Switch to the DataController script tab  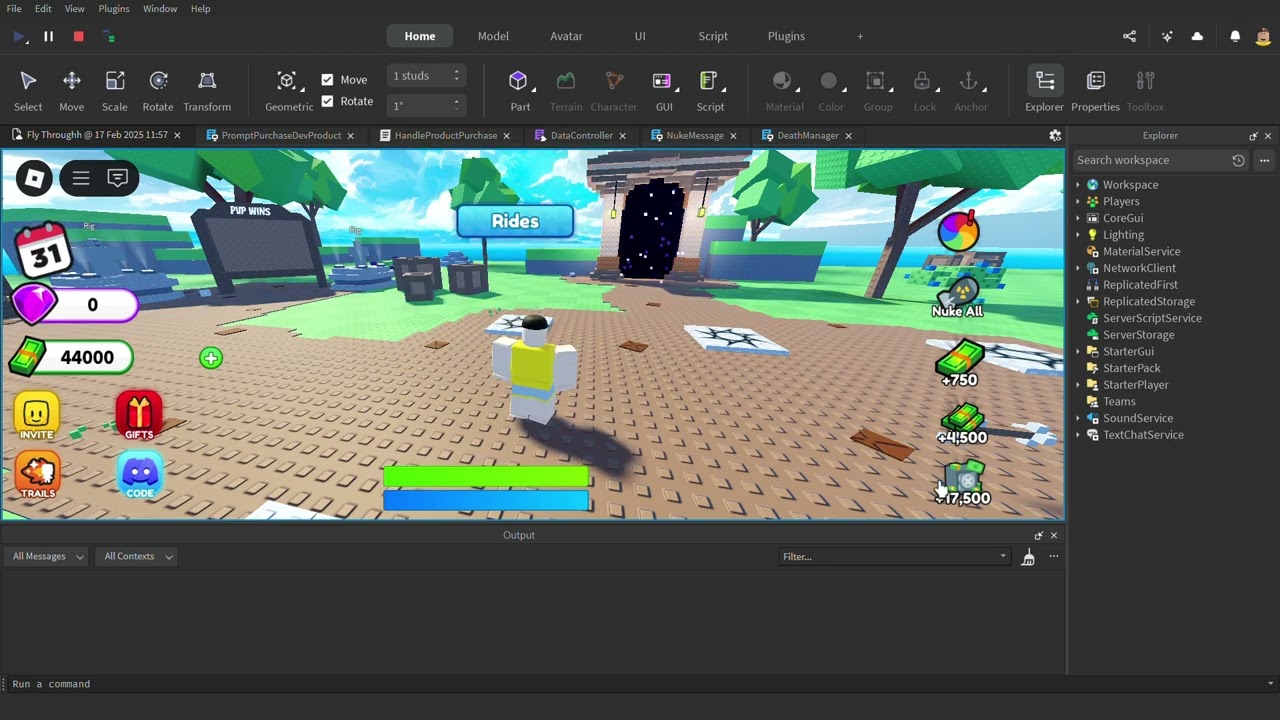[x=581, y=136]
